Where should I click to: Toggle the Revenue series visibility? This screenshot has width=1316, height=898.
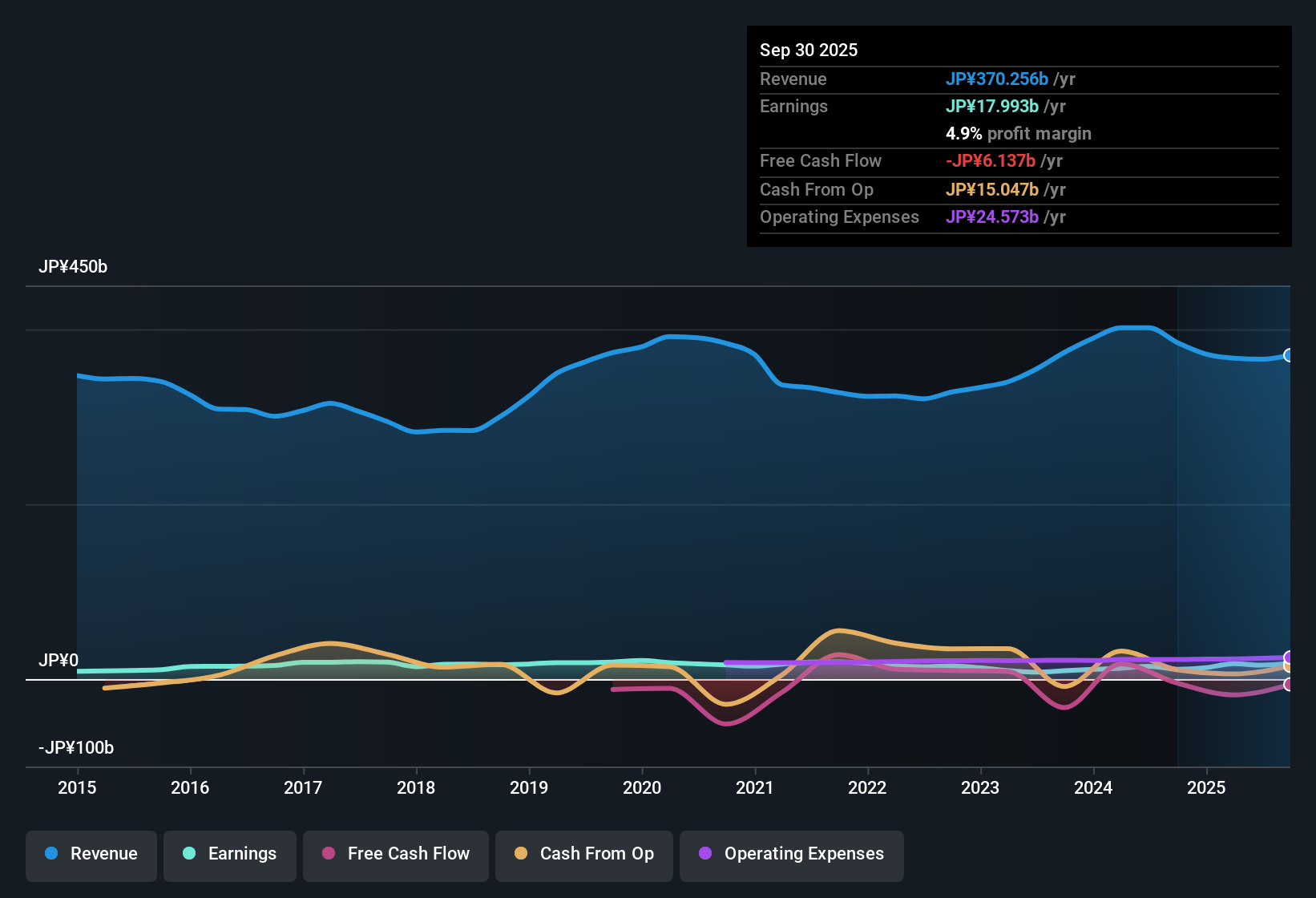pos(91,854)
